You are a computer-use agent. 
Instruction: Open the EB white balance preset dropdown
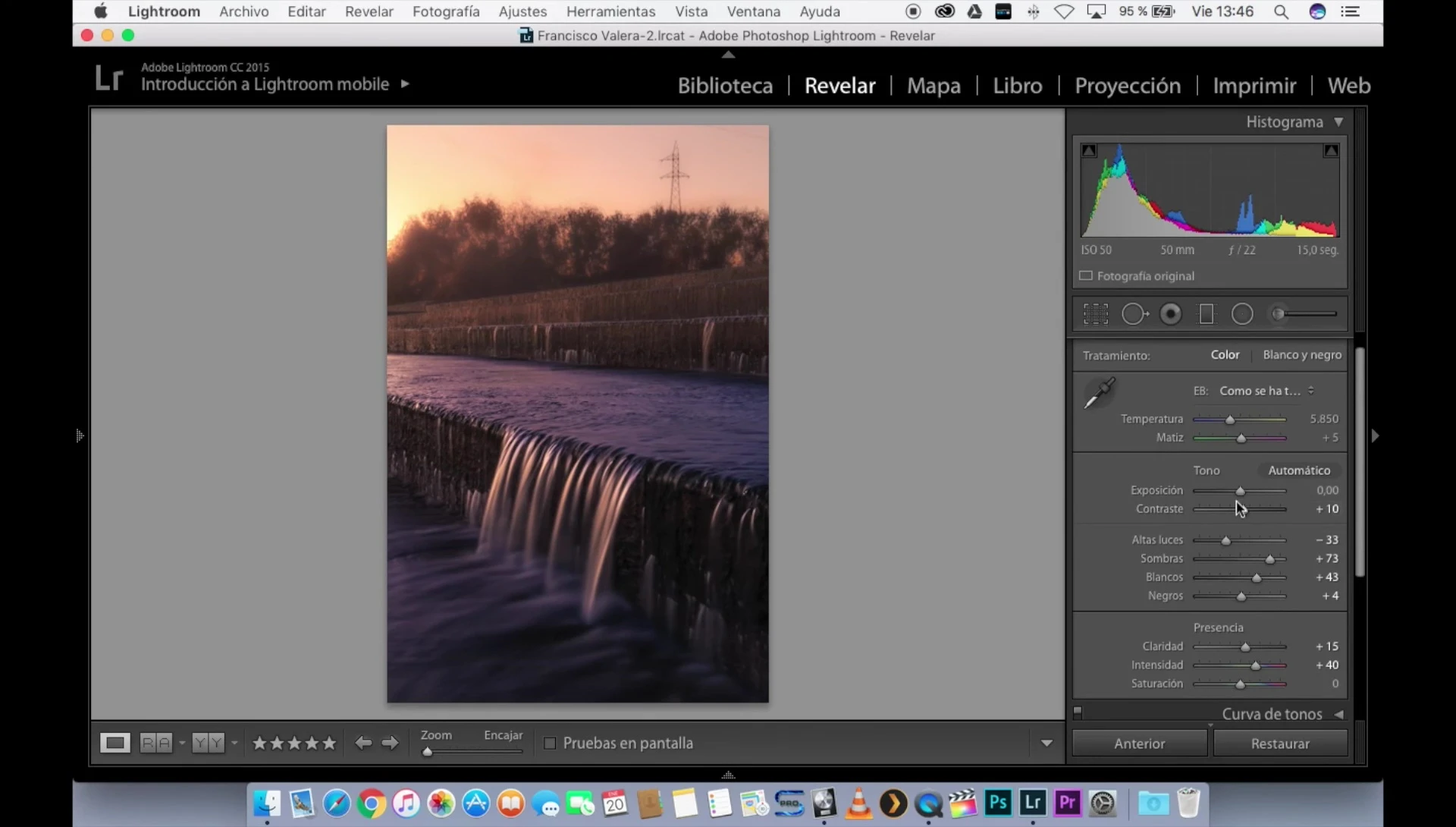tap(1266, 391)
